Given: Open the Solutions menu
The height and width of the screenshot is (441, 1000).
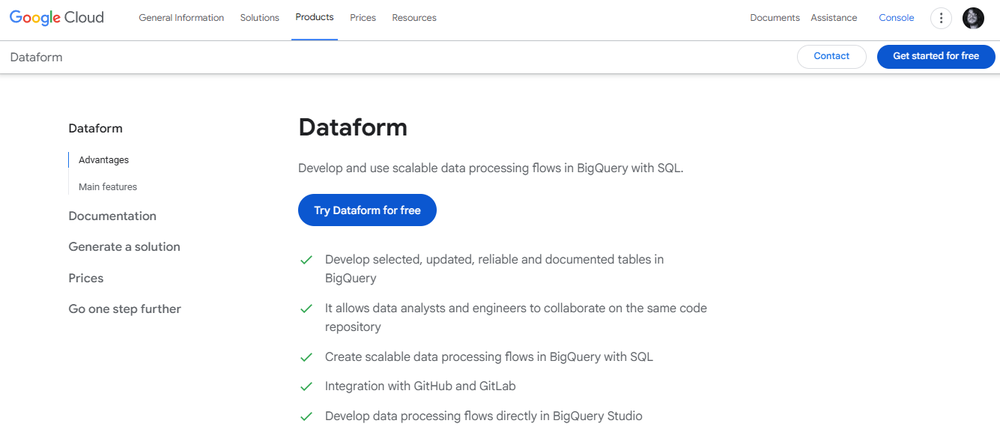Looking at the screenshot, I should (260, 18).
